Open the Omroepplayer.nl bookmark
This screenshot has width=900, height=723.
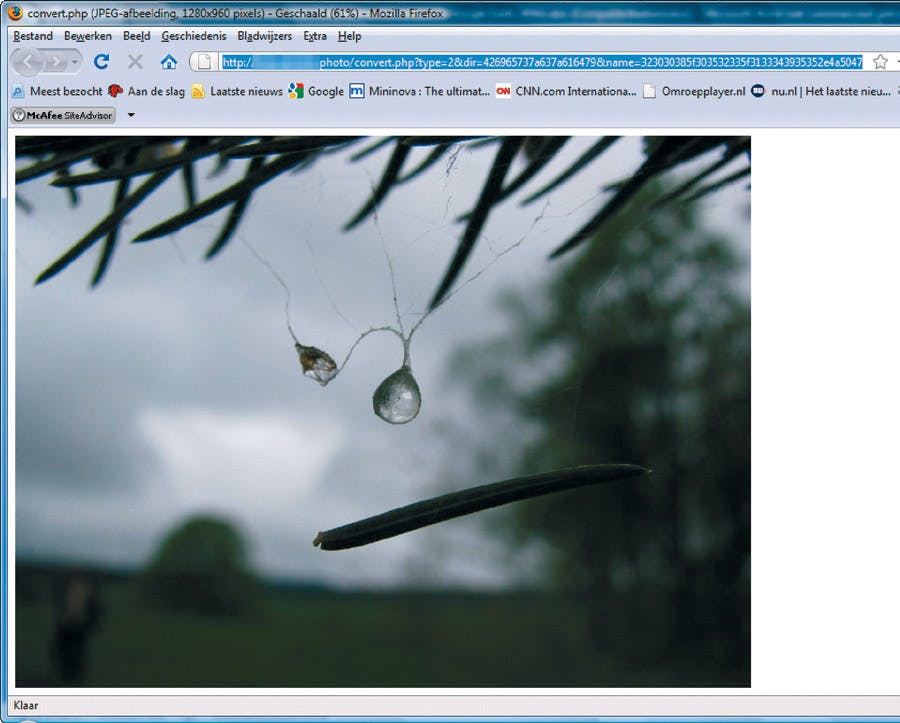[x=694, y=91]
